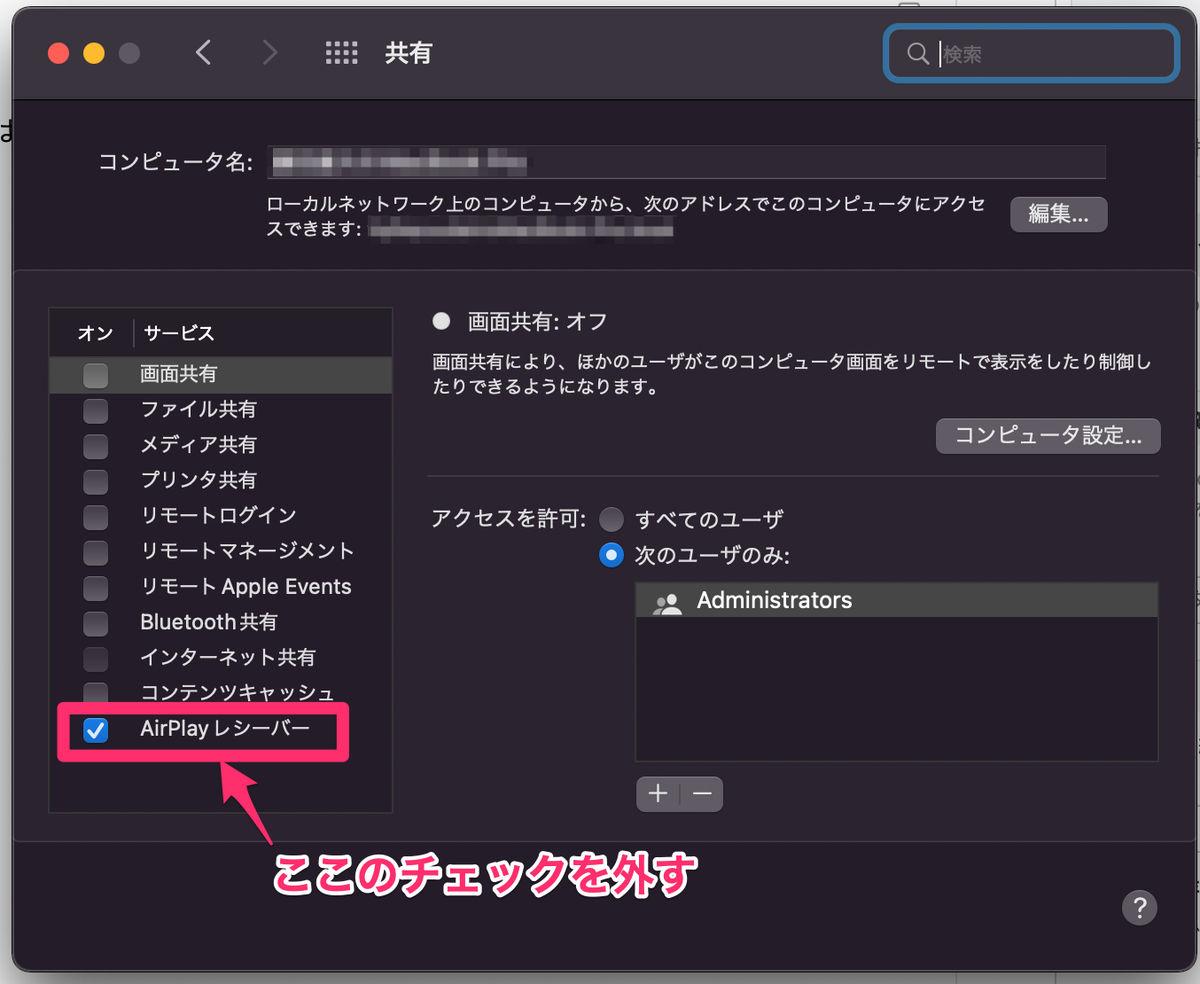This screenshot has height=984, width=1200.
Task: Uncheck the AirPlayレシーバー checkbox
Action: pos(95,731)
